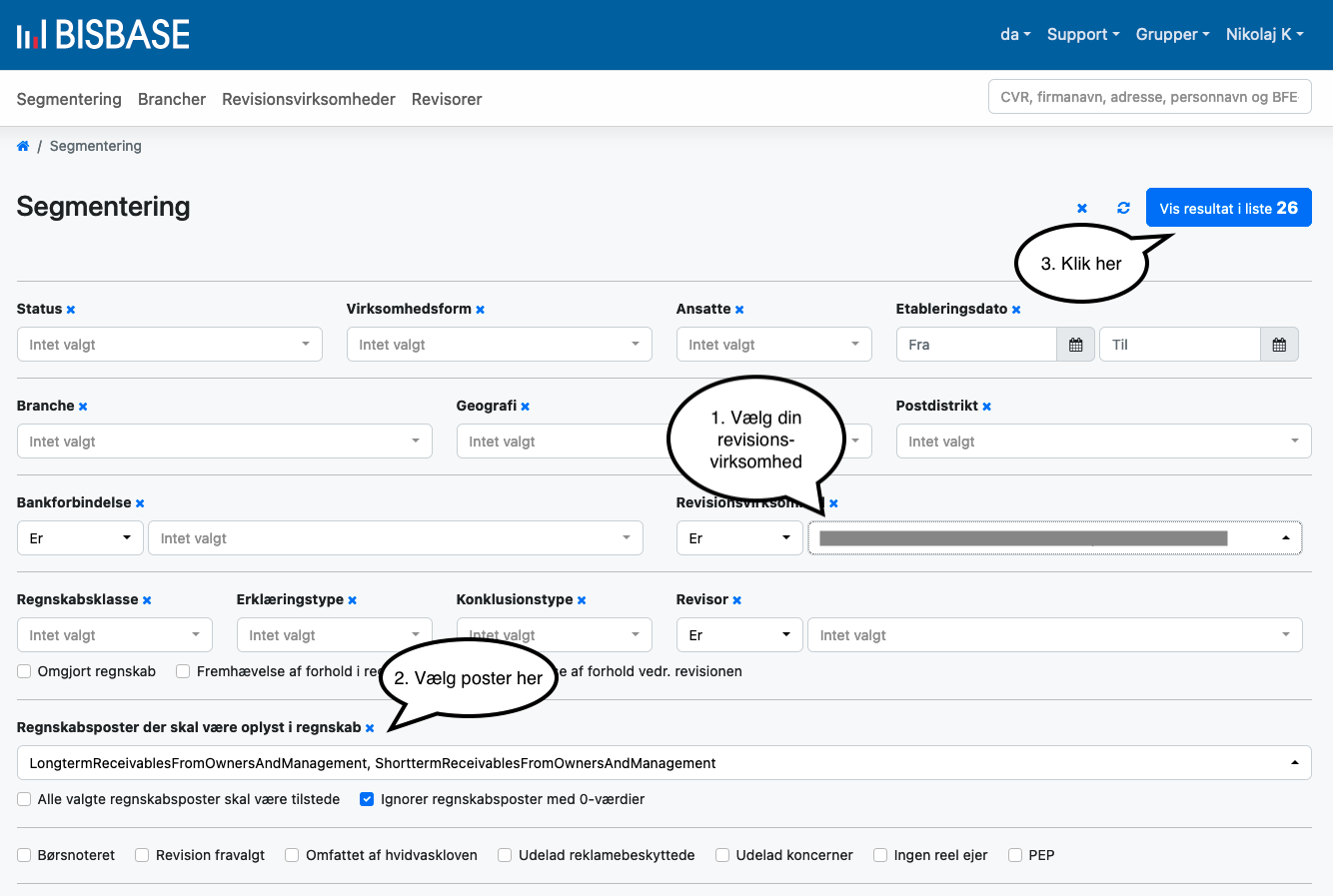Open Revisor Er operator dropdown
This screenshot has height=896, width=1333.
[x=739, y=635]
